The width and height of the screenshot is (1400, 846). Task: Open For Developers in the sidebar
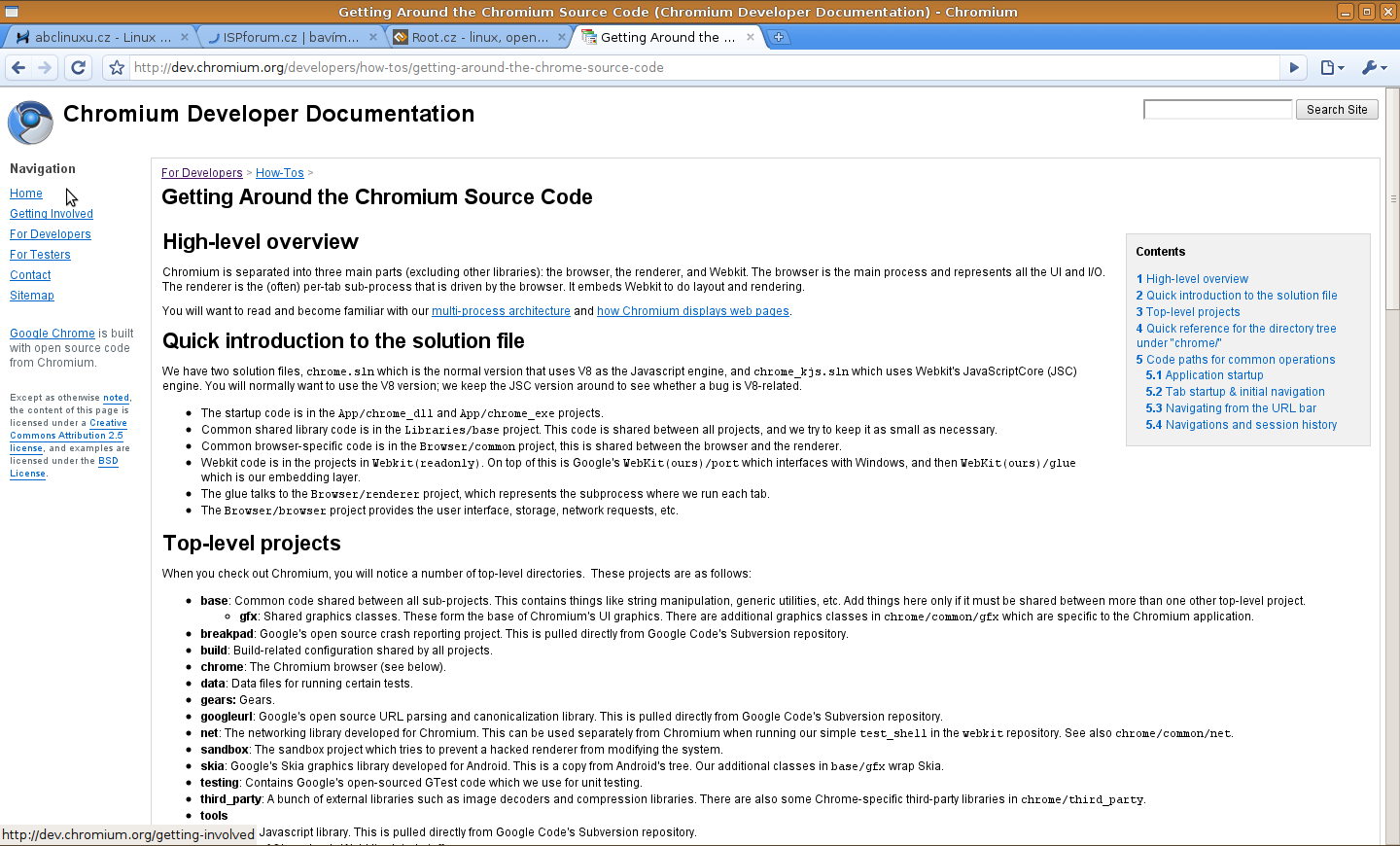(x=51, y=234)
